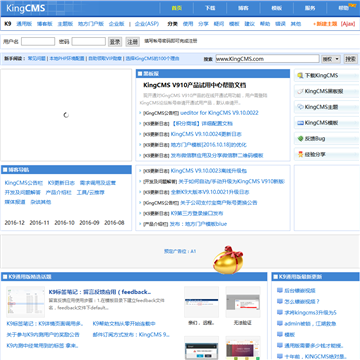Open K9标签笔记：留言反馈应用 (feedback.. title
This screenshot has height=360, width=360.
pyautogui.click(x=100, y=292)
